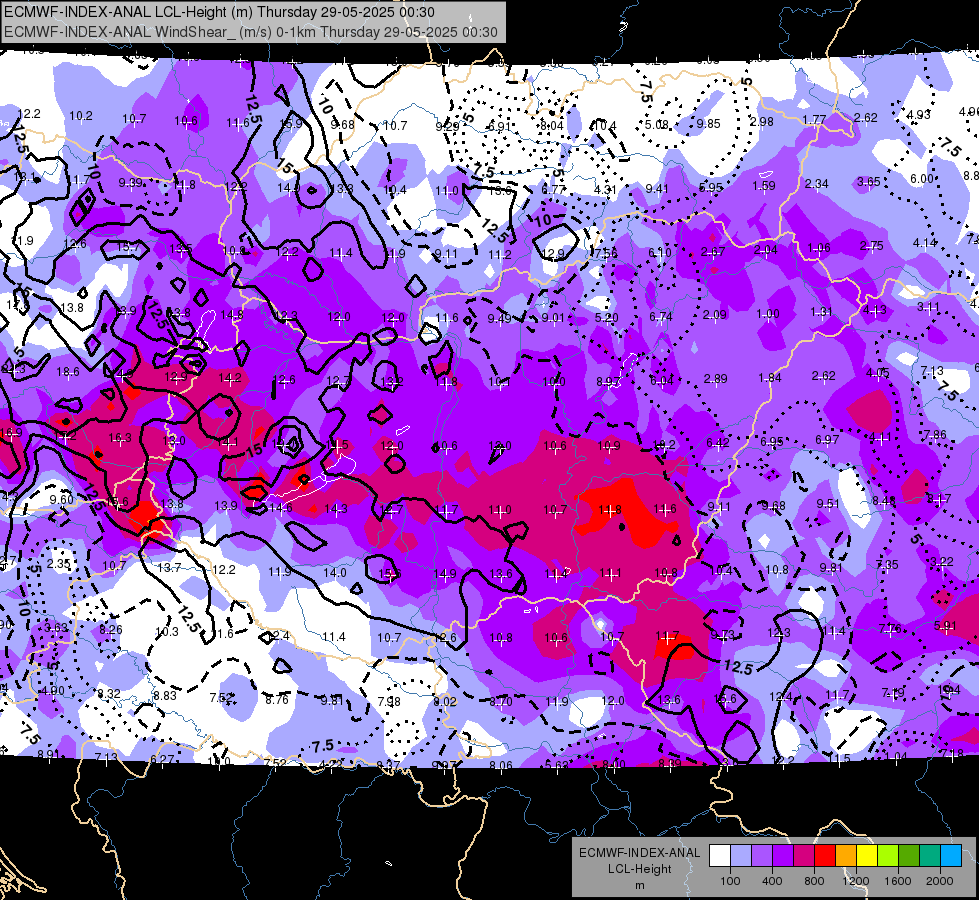Click the wind shear value 9.39
979x900 pixels.
pyautogui.click(x=130, y=182)
